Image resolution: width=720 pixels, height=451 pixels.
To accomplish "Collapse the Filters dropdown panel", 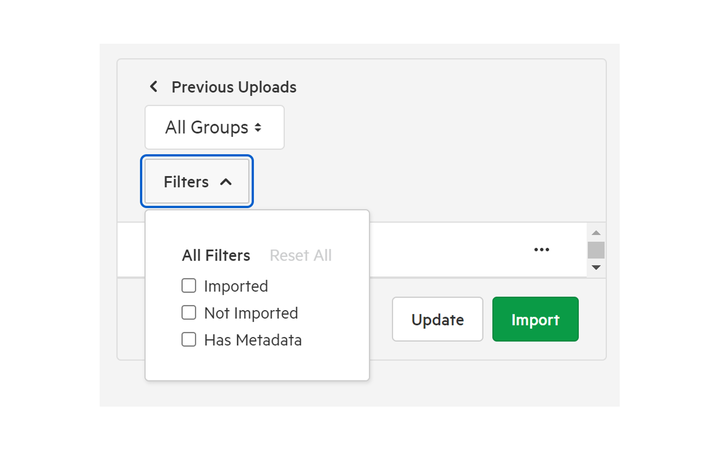I will pyautogui.click(x=197, y=181).
